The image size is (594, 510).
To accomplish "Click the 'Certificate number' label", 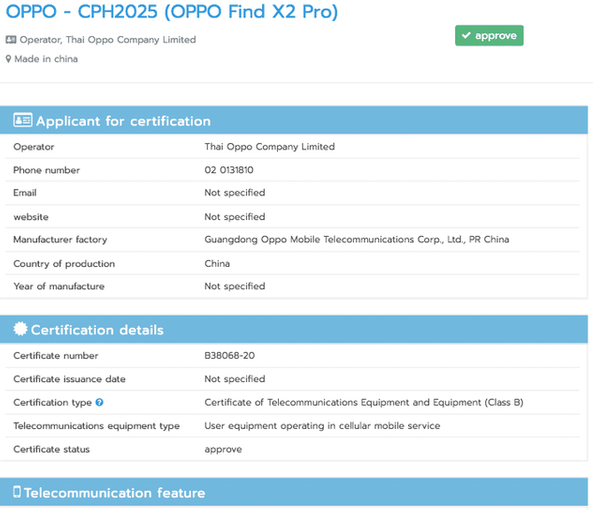I will click(x=56, y=356).
